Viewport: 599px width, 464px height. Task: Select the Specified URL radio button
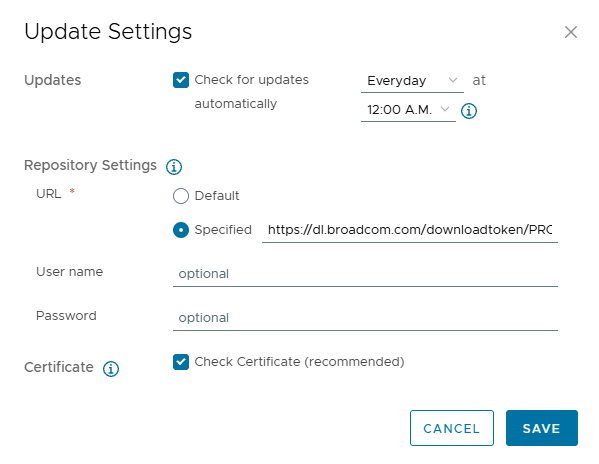click(181, 230)
